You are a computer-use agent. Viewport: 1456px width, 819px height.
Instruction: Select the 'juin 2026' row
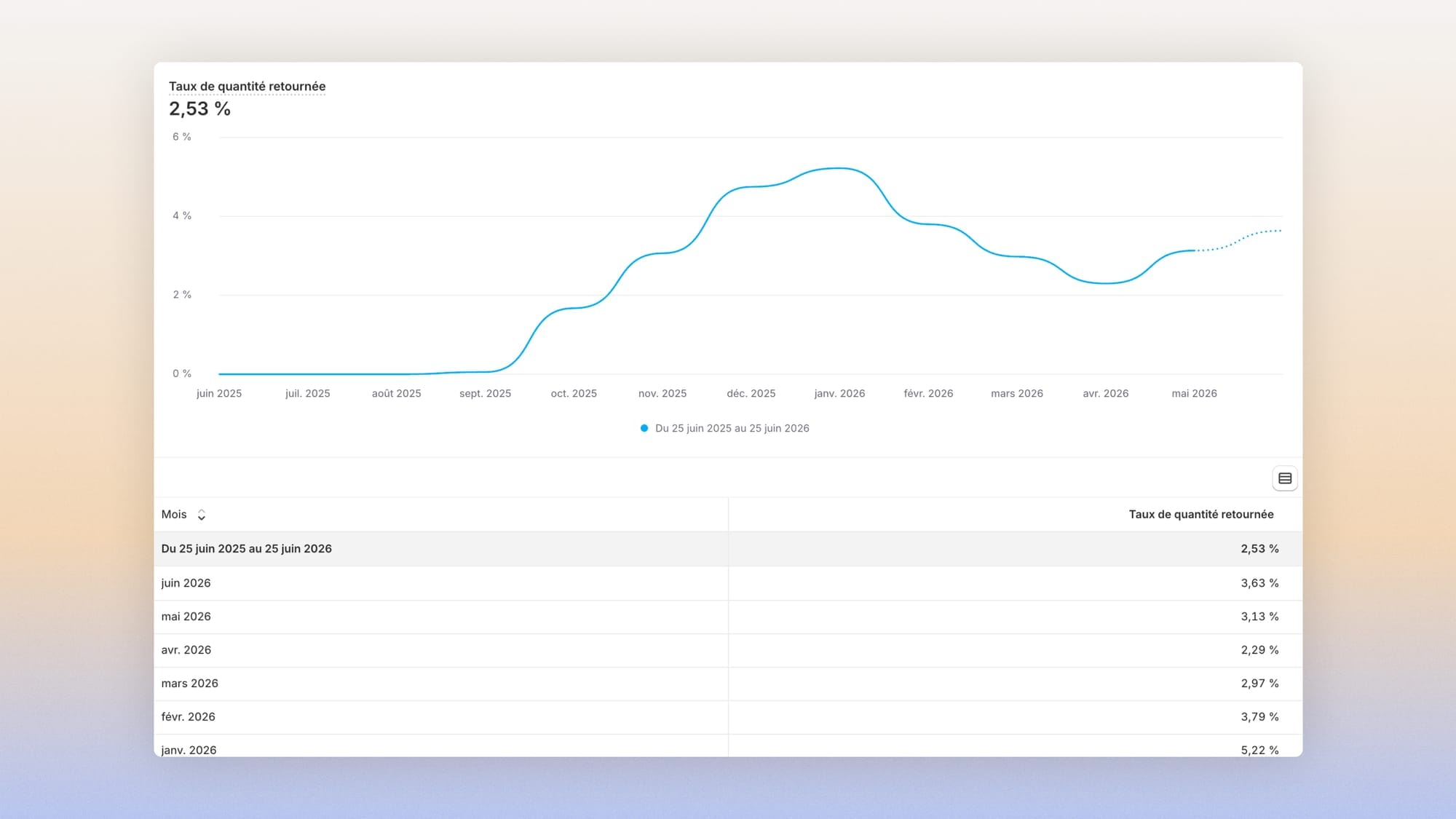pos(728,583)
